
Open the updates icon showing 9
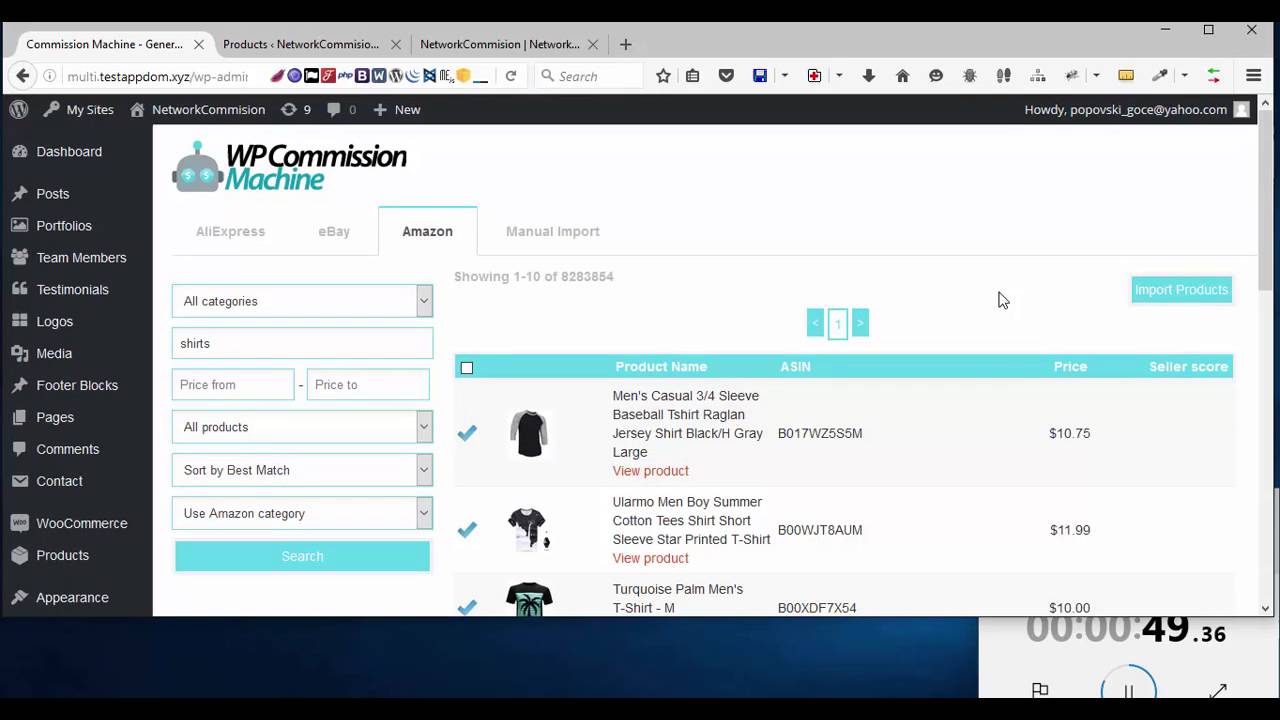click(296, 109)
